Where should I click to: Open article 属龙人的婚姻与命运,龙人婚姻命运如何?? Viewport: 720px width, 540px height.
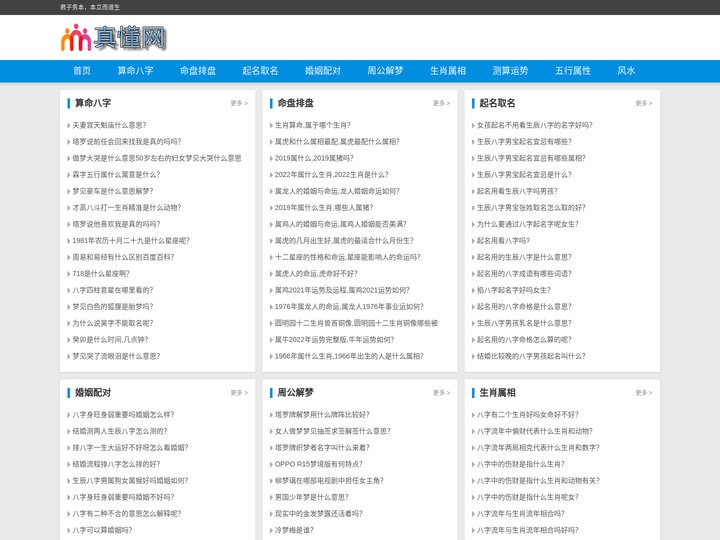(x=337, y=191)
